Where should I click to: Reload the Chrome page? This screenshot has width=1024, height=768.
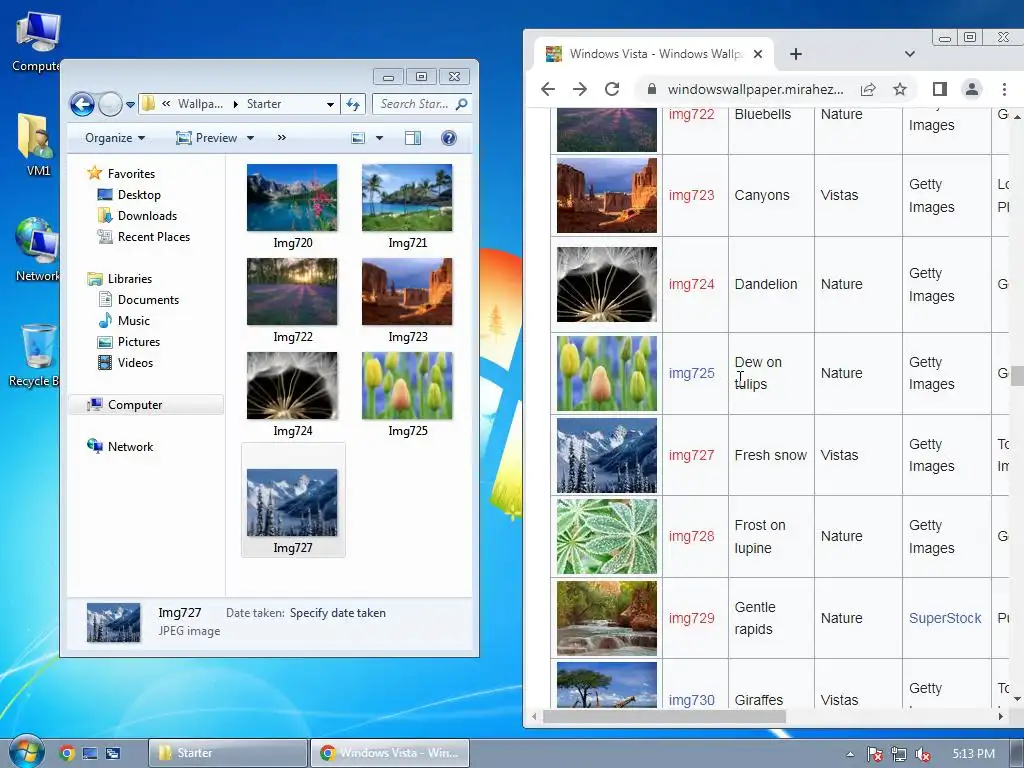coord(612,89)
